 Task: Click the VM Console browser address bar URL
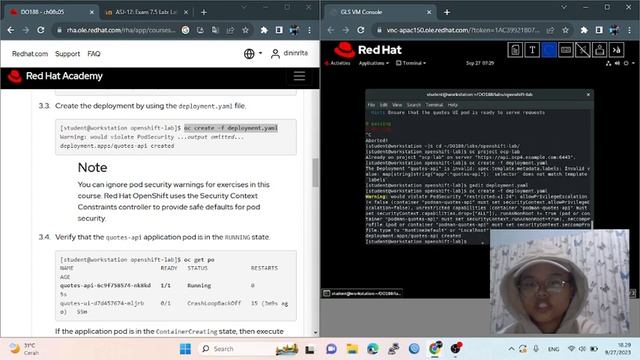463,30
